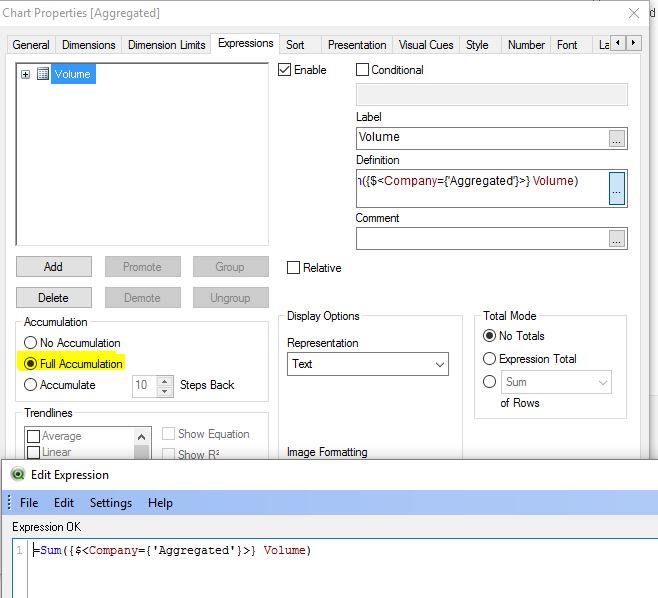Click the tab scroll left arrow

(x=617, y=43)
